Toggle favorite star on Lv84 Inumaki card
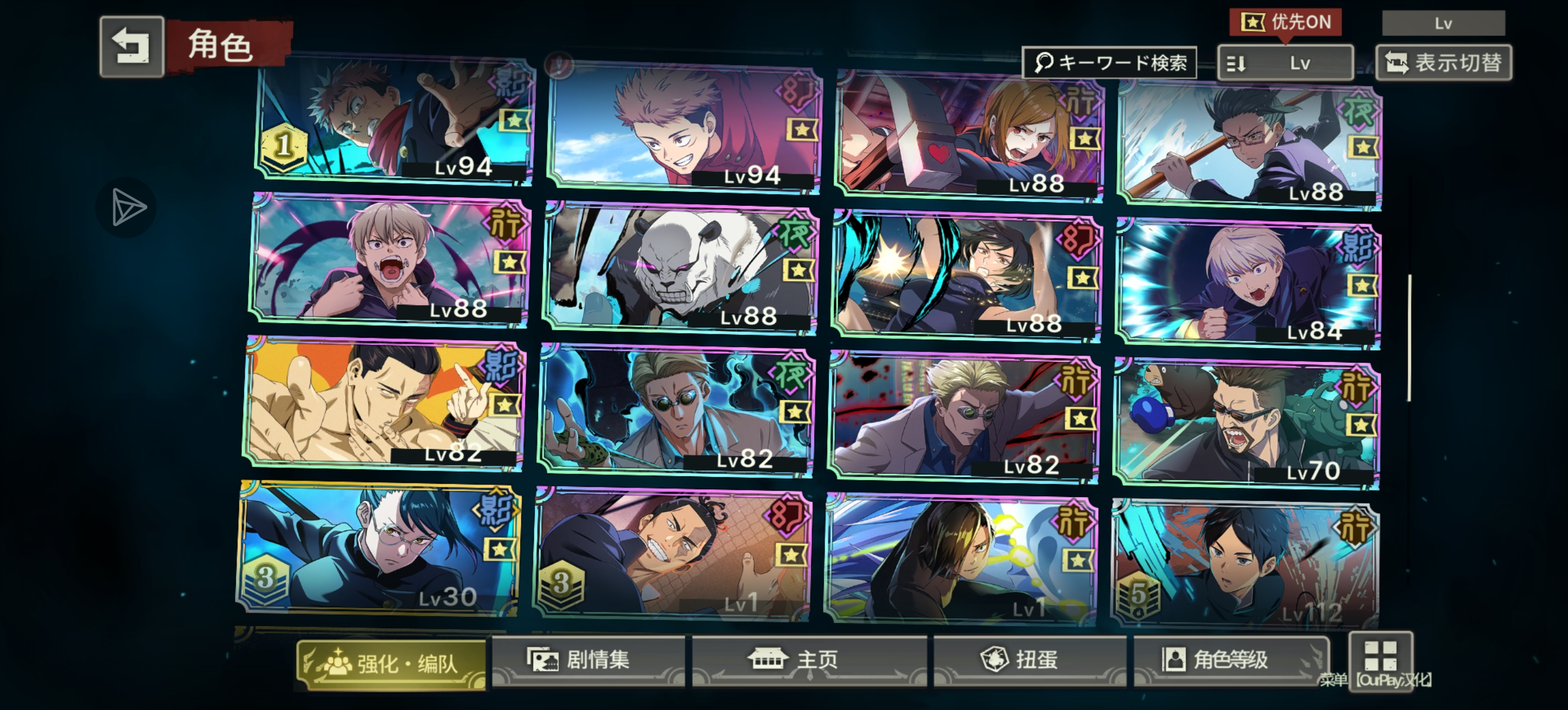The height and width of the screenshot is (710, 1568). click(x=1361, y=285)
